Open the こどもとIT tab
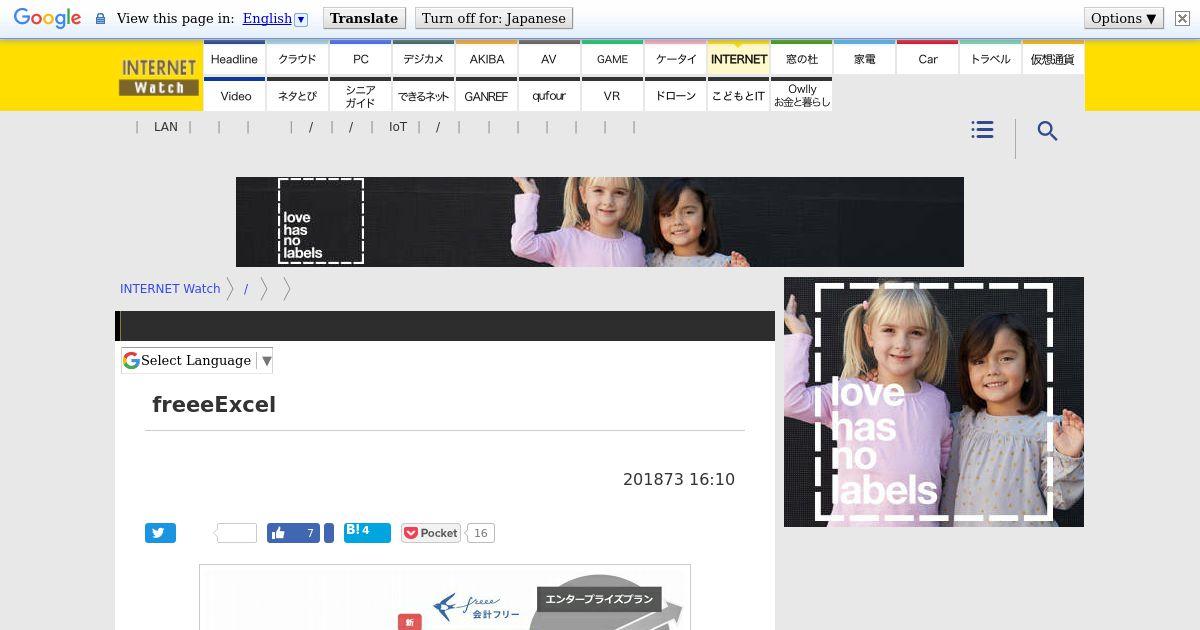 738,95
